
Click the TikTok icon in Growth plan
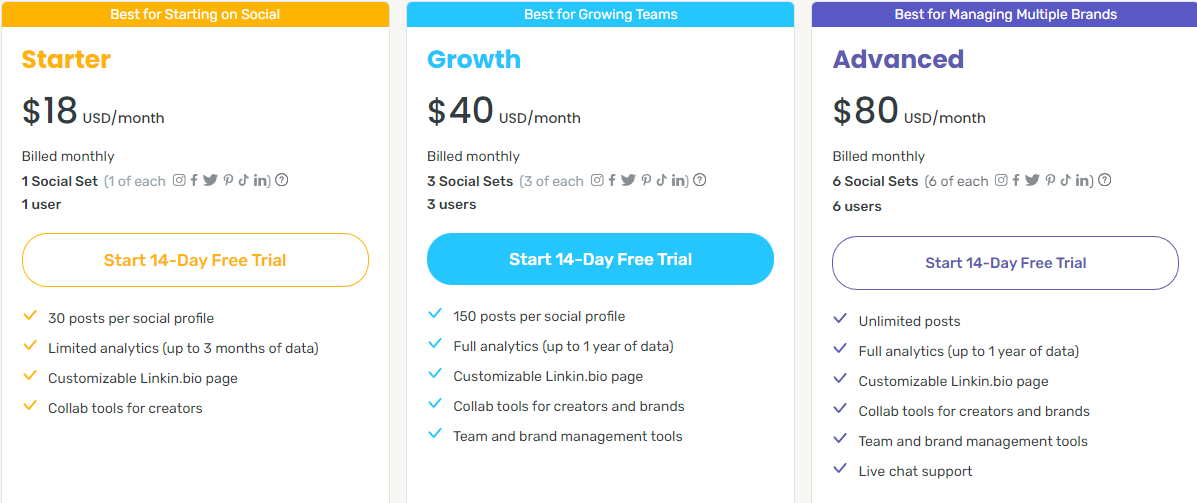point(661,181)
